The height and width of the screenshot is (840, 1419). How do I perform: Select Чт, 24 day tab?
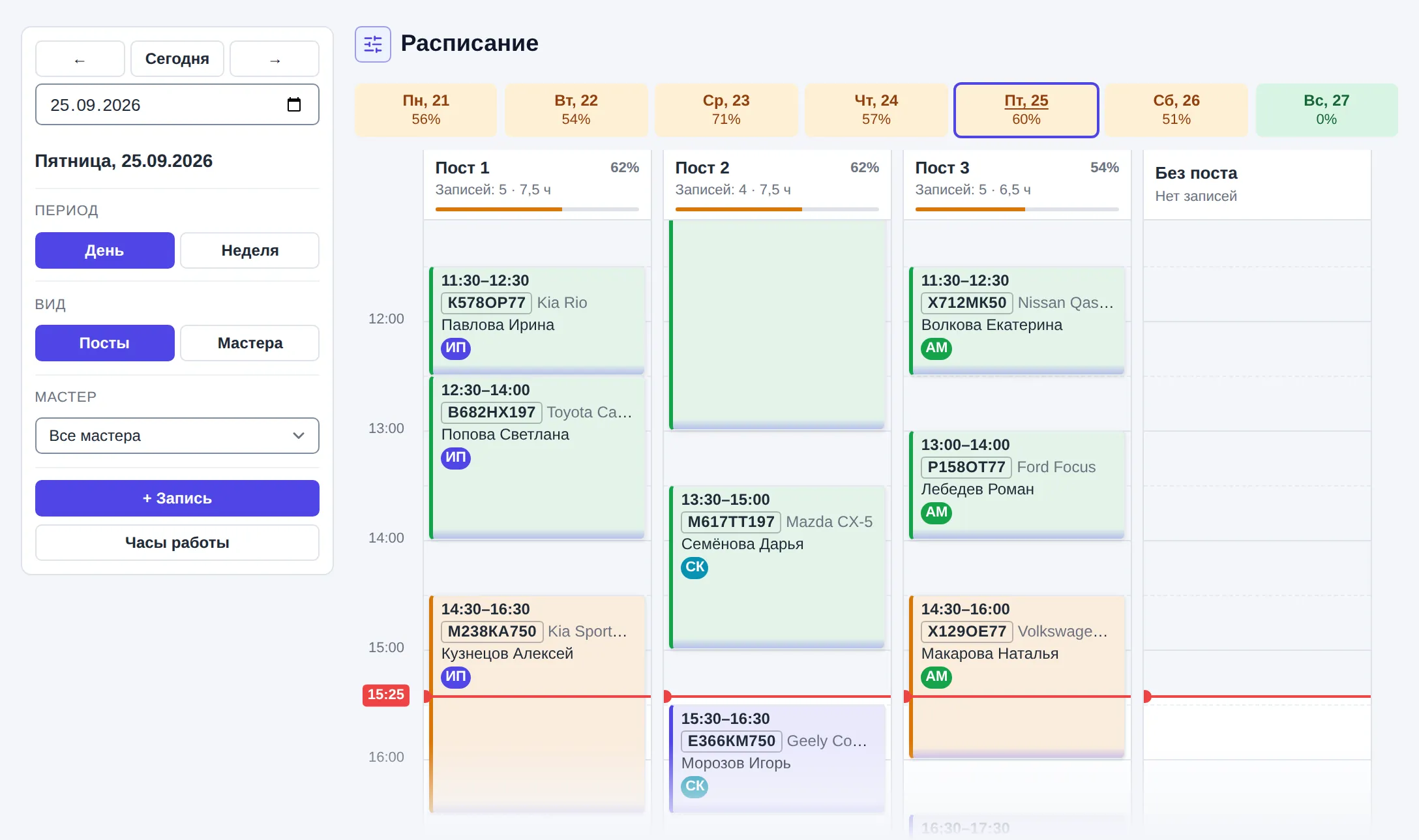[x=876, y=110]
